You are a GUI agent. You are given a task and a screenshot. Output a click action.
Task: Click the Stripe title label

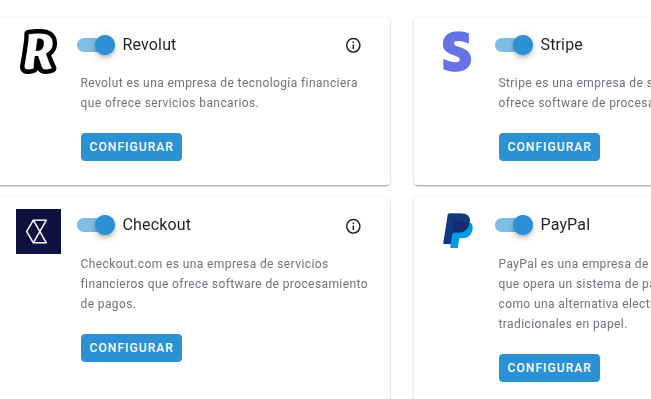(561, 44)
